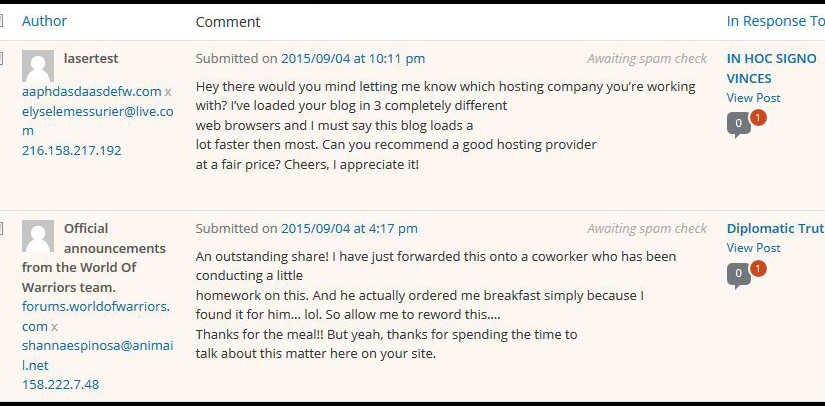Tick the checkbox for lasertest's comment
The width and height of the screenshot is (825, 406).
point(3,58)
